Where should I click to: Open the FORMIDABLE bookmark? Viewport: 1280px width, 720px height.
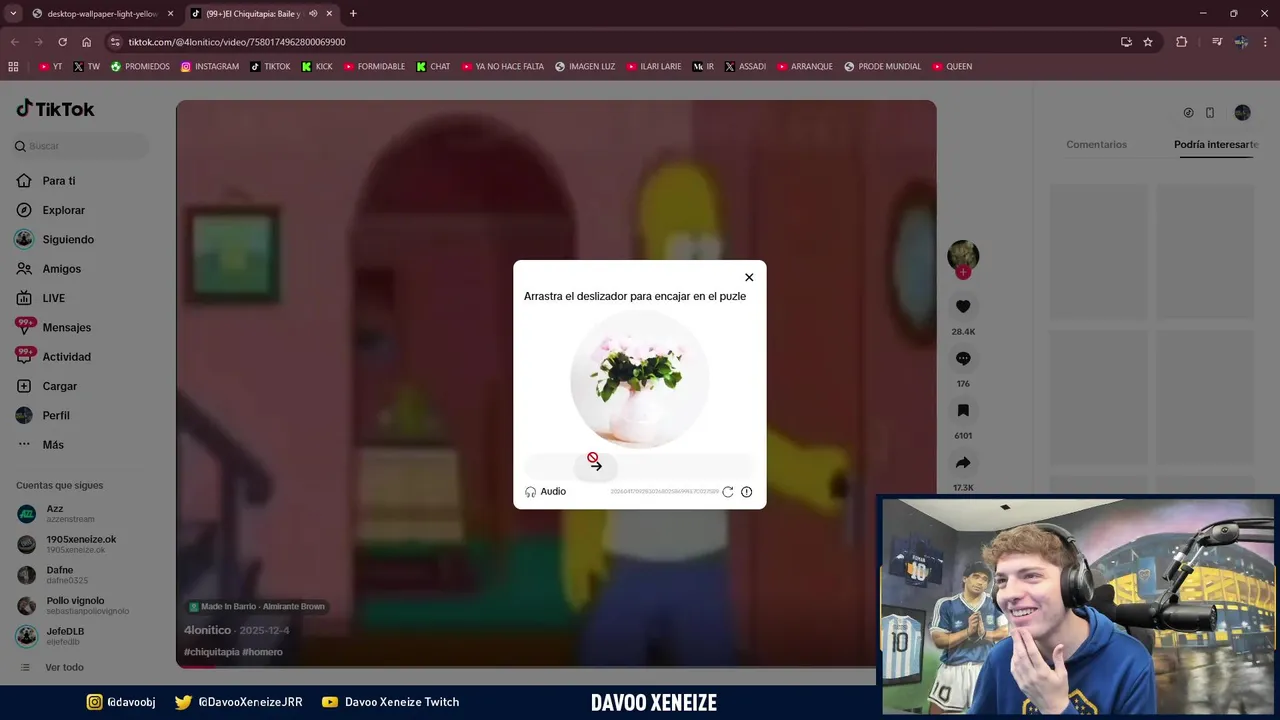click(374, 67)
